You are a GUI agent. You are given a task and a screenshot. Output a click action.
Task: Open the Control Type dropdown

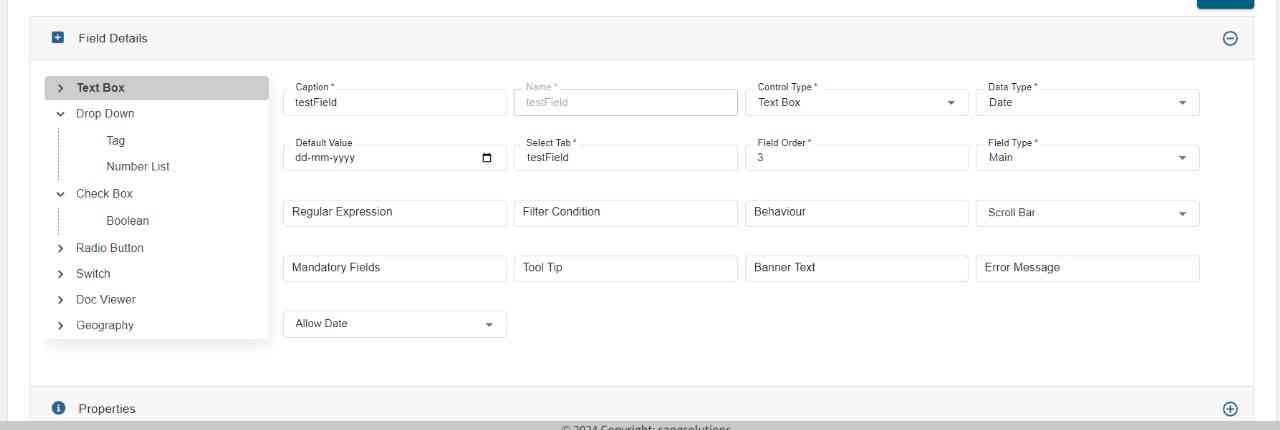(856, 102)
